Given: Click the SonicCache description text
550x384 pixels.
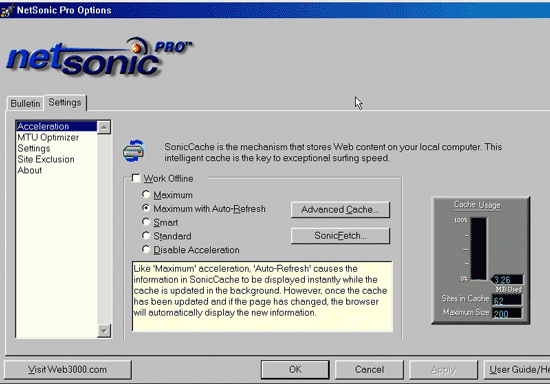Looking at the screenshot, I should point(333,152).
